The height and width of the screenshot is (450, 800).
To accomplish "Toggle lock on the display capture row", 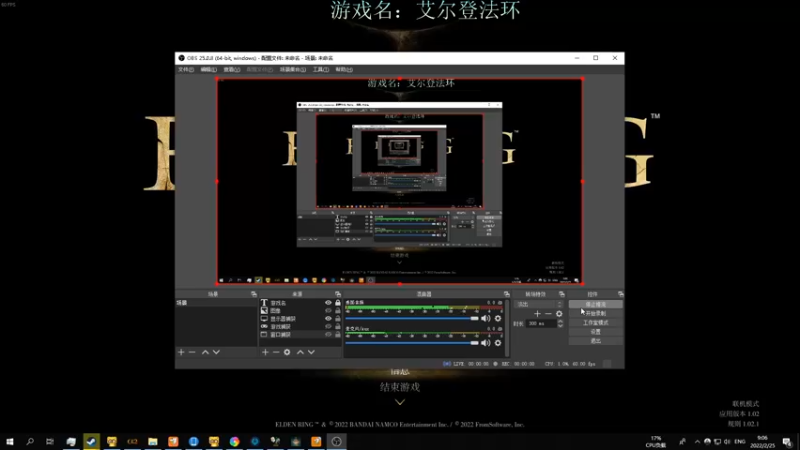I will pos(338,318).
